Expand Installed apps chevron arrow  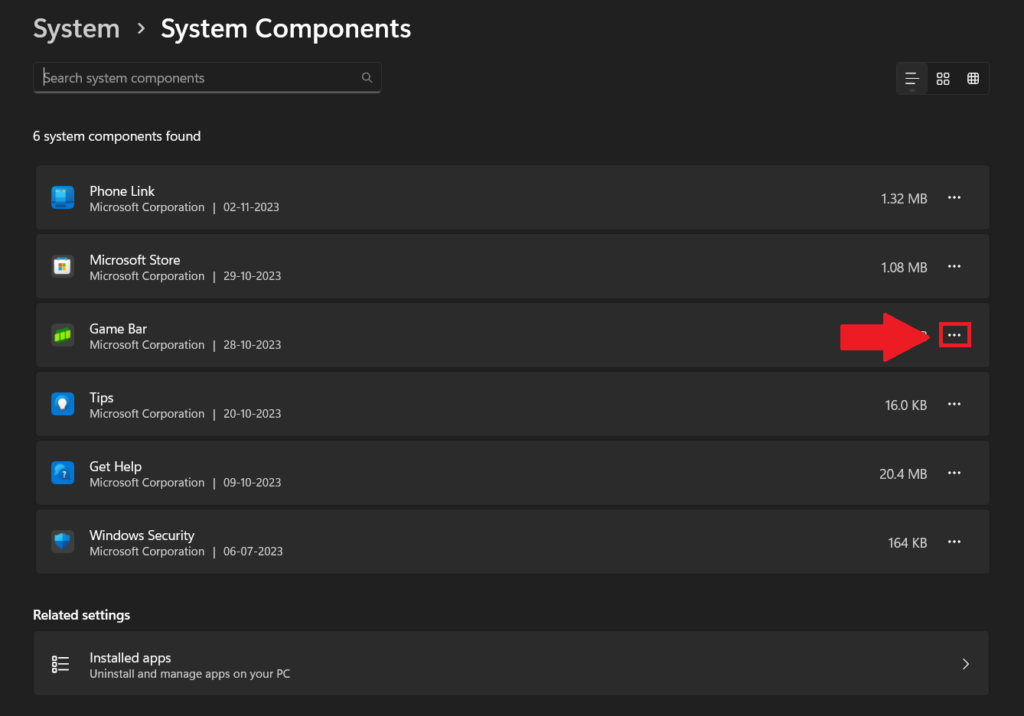pyautogui.click(x=966, y=664)
